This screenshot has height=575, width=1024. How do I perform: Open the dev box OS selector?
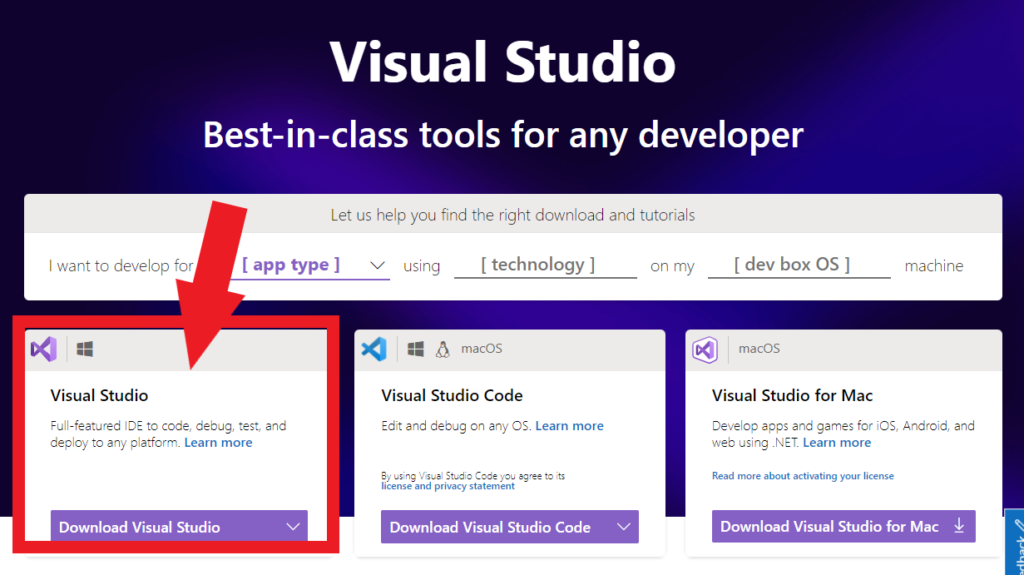pyautogui.click(x=798, y=265)
